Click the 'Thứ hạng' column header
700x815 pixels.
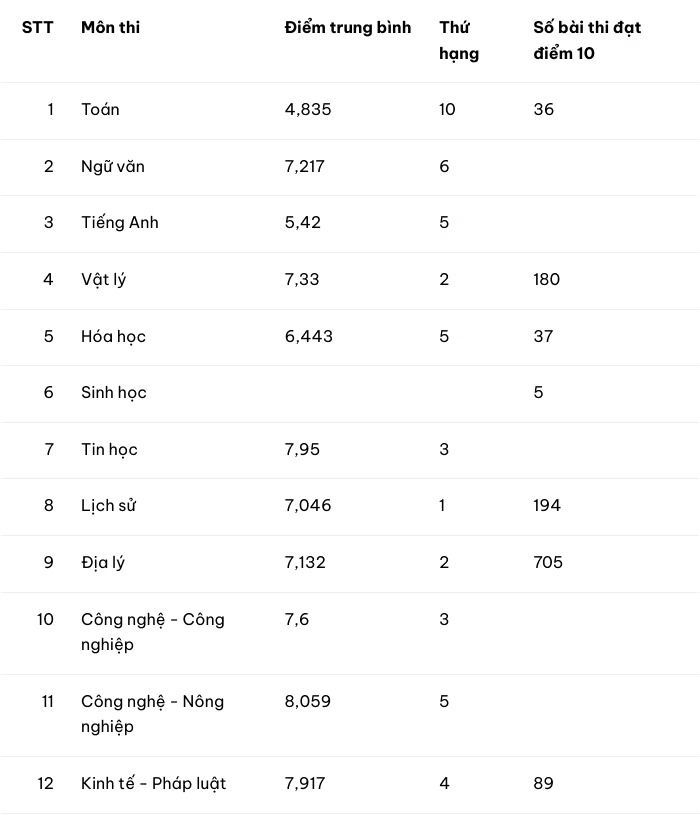(x=459, y=41)
